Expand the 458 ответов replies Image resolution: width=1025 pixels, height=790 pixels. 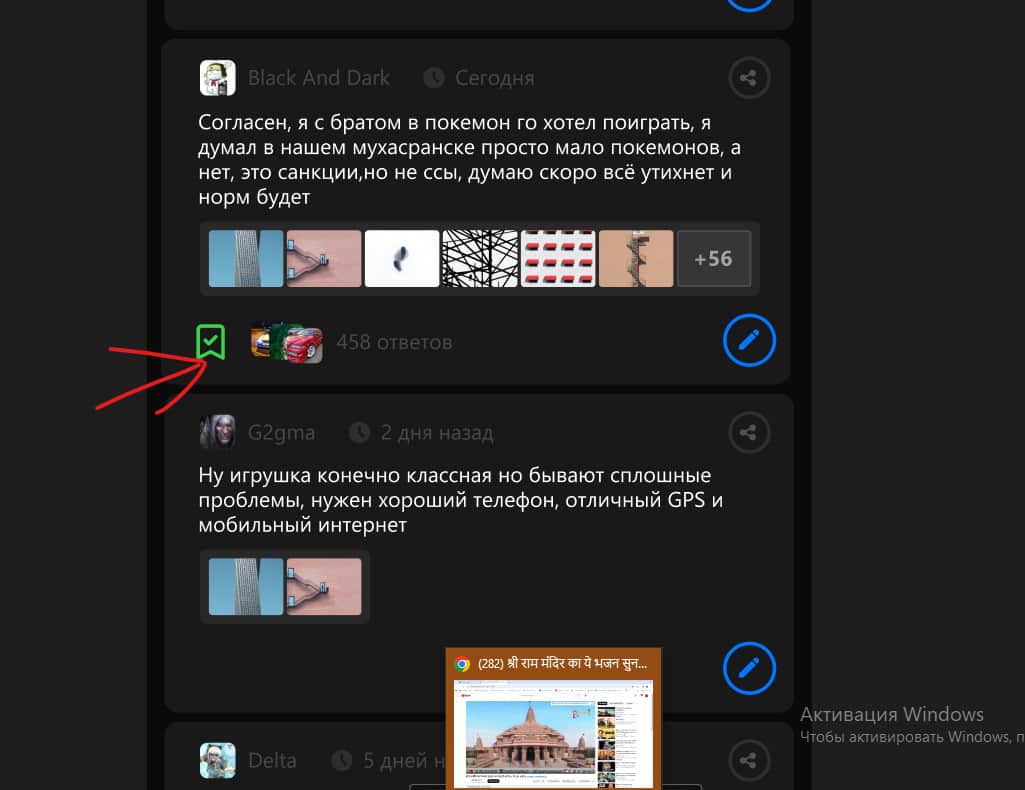(394, 343)
